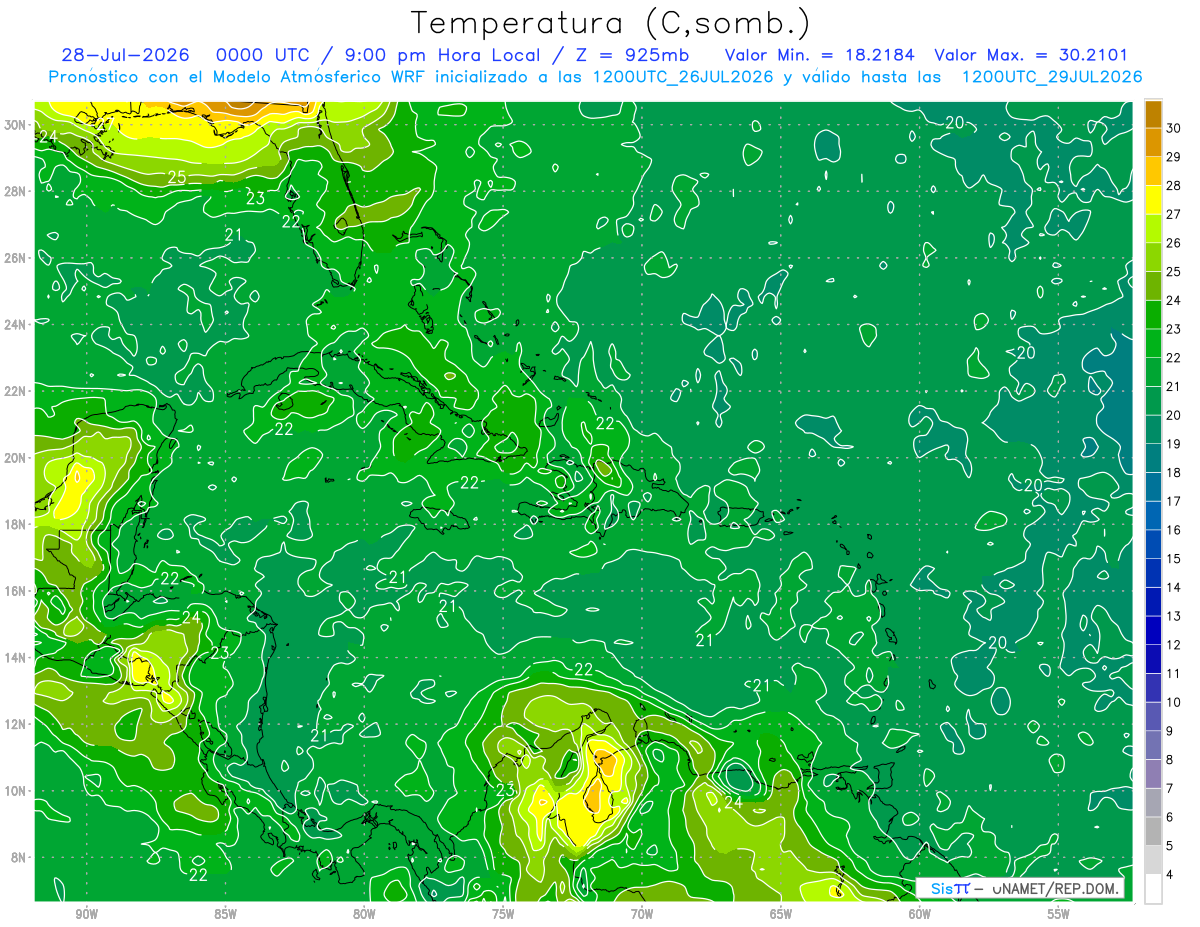Click the '14N' latitude axis label

coord(16,657)
